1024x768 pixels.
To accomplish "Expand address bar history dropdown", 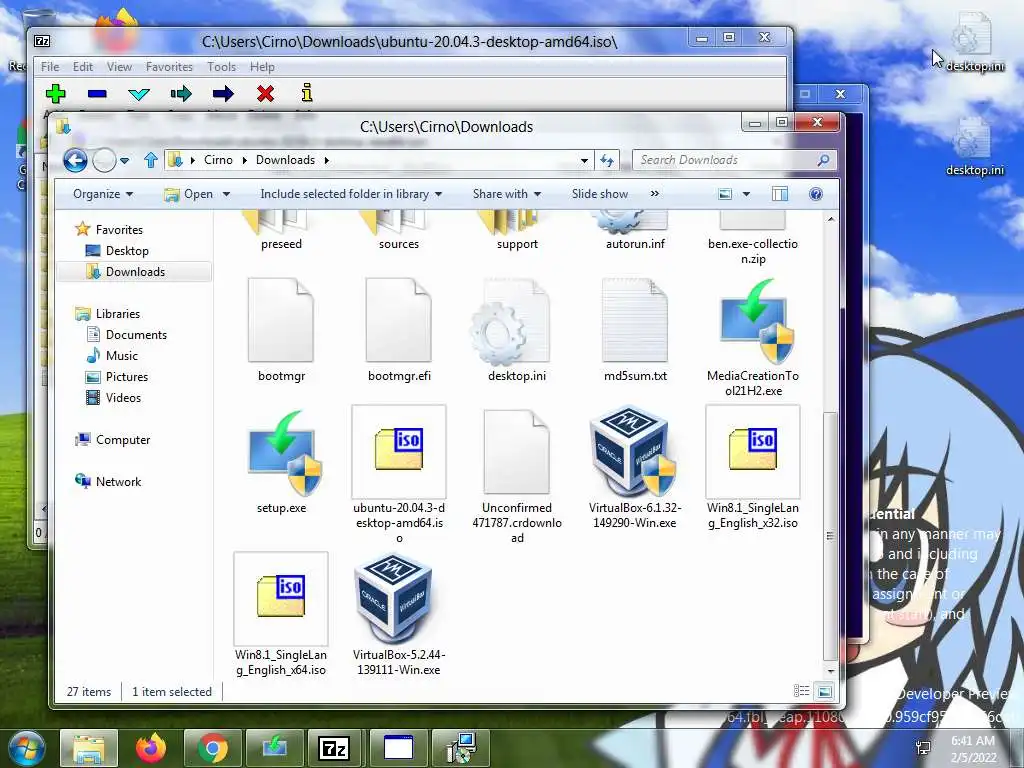I will click(x=584, y=161).
